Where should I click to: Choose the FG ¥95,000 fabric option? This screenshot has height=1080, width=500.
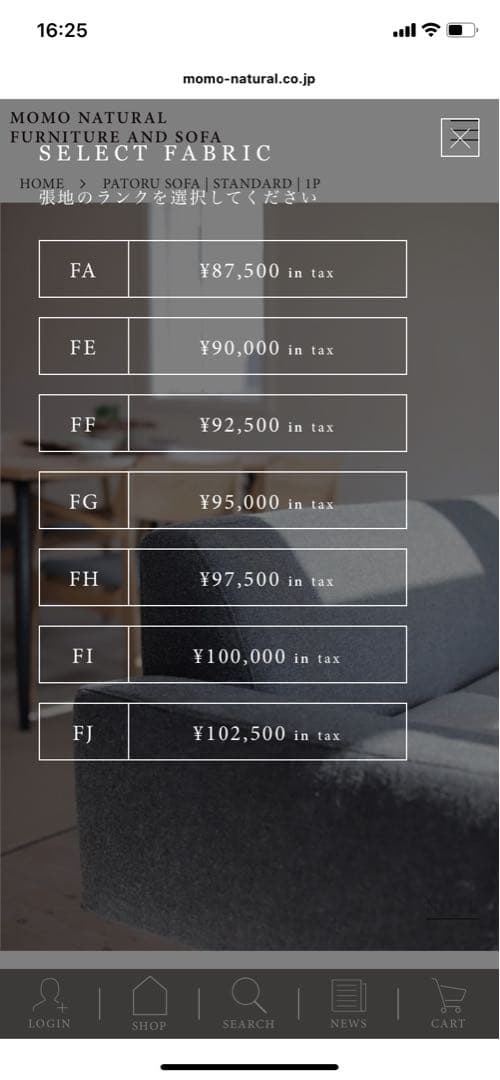[x=222, y=501]
